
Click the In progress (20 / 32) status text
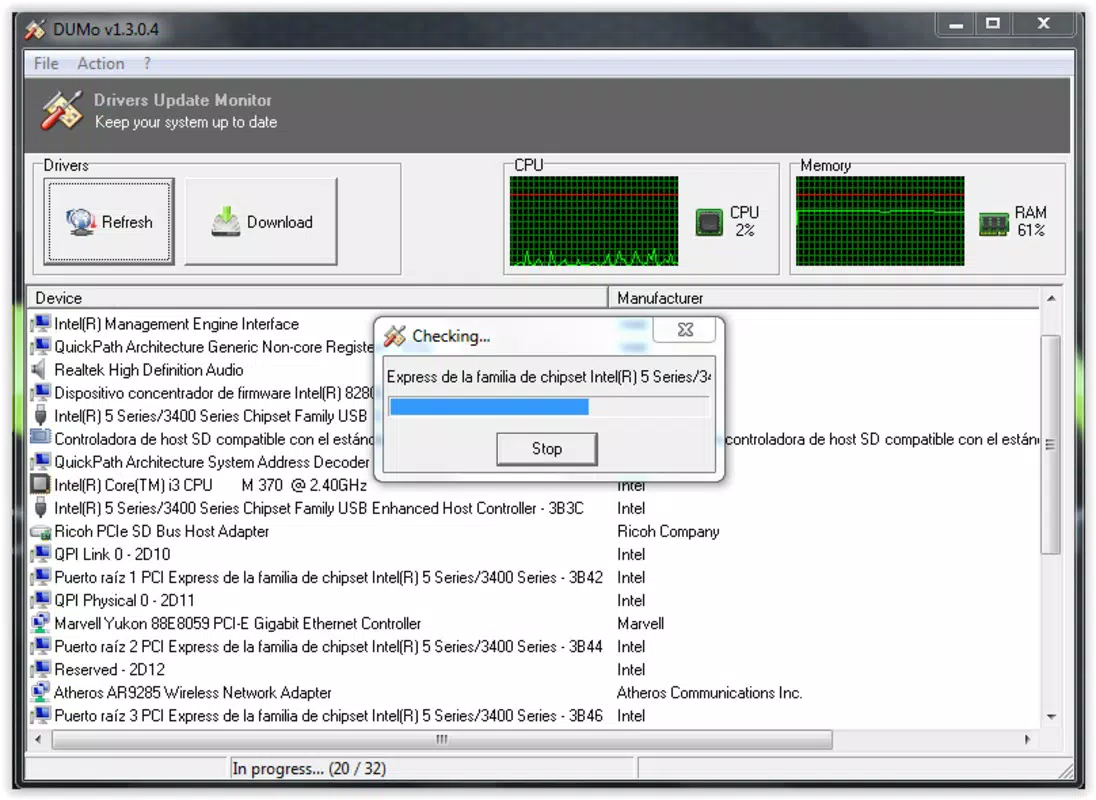[309, 769]
